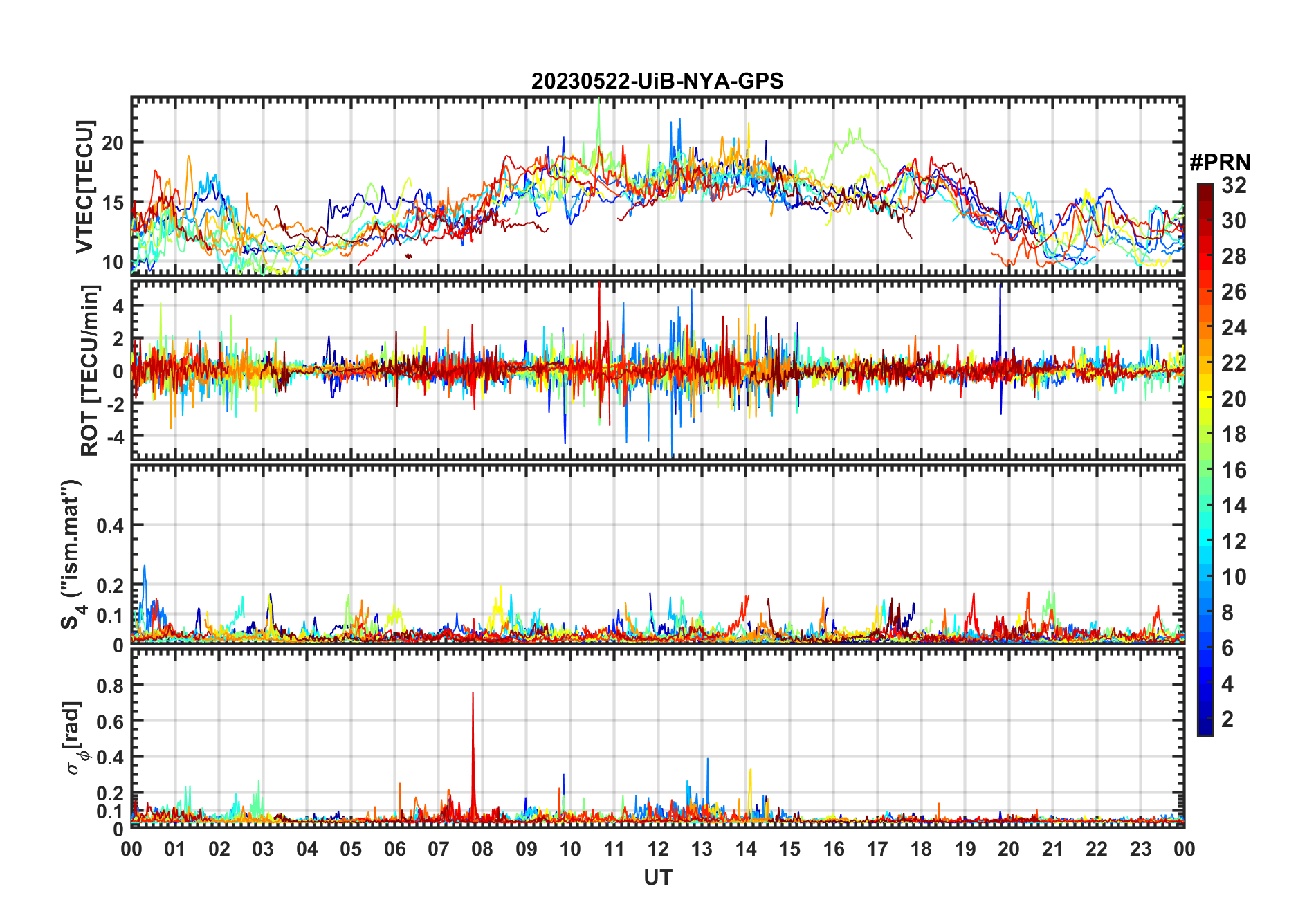Screen dimensions: 1316x920
Task: Click colorbar tick label "6"
Action: pyautogui.click(x=1227, y=648)
